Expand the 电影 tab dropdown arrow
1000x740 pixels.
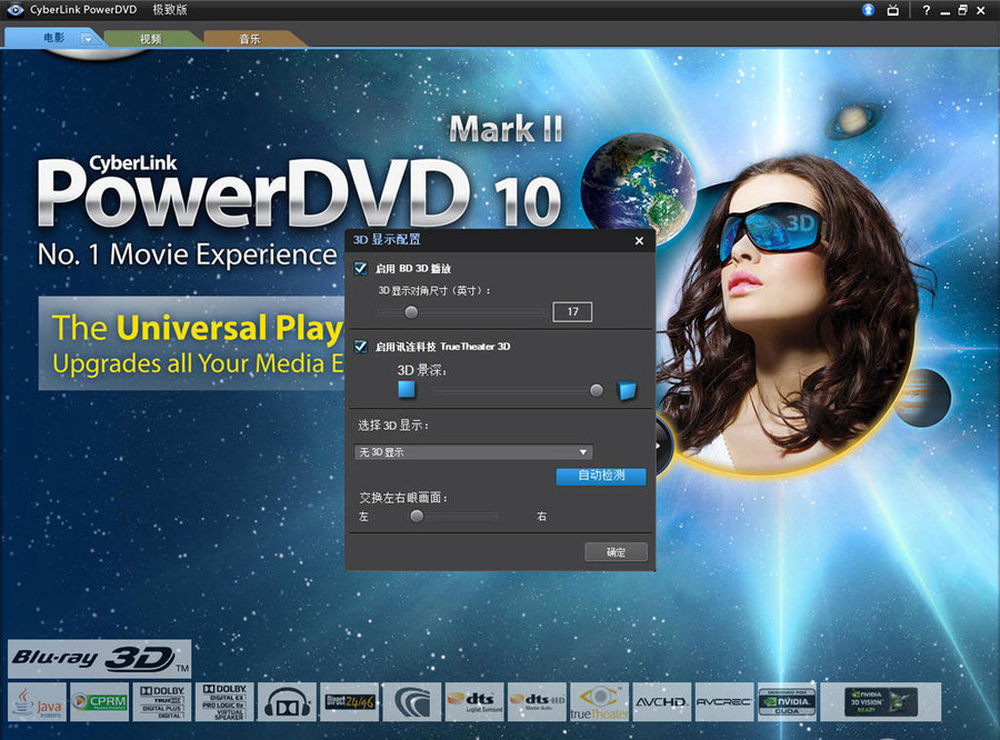tap(87, 39)
